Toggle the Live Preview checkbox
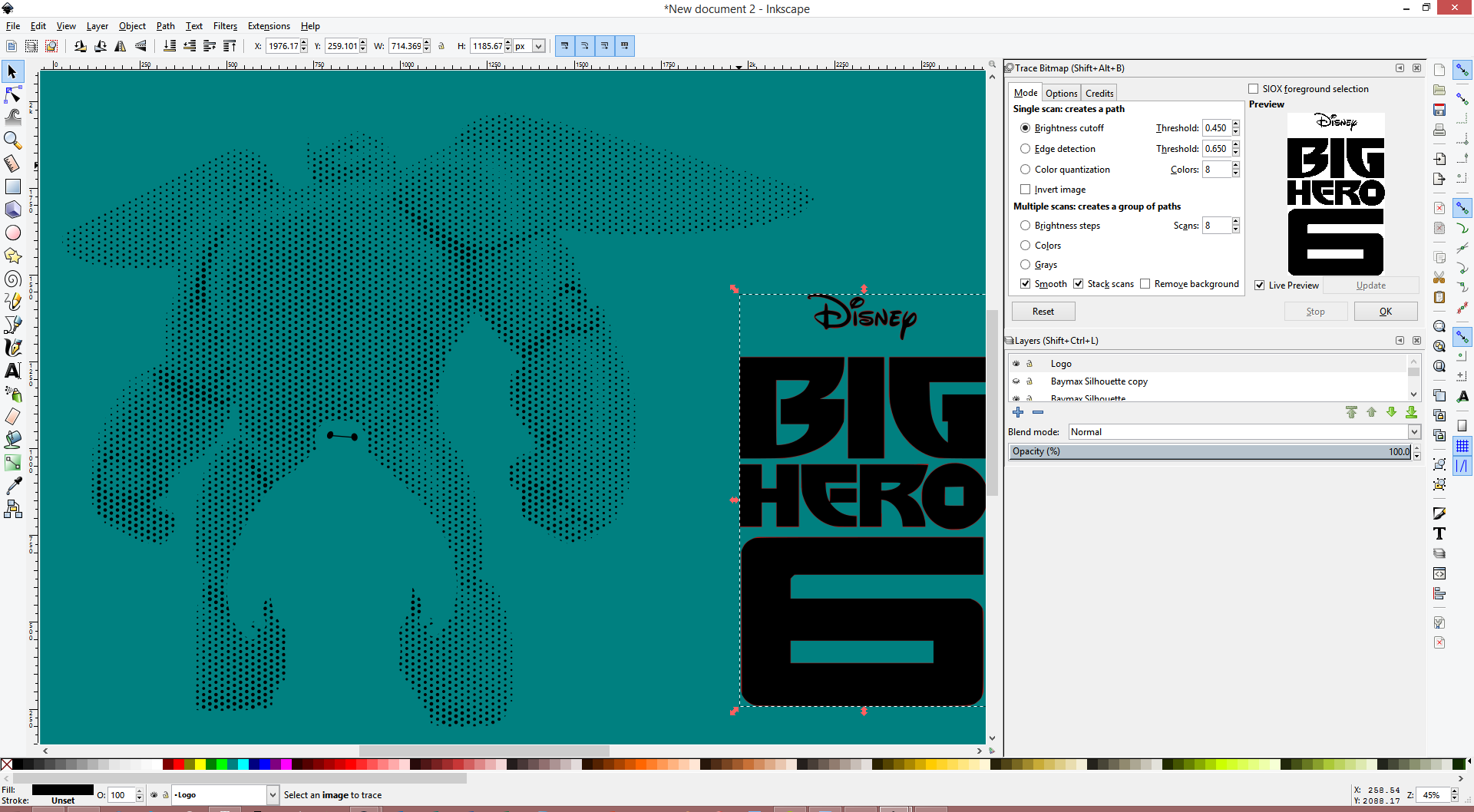Viewport: 1474px width, 812px height. click(1259, 286)
